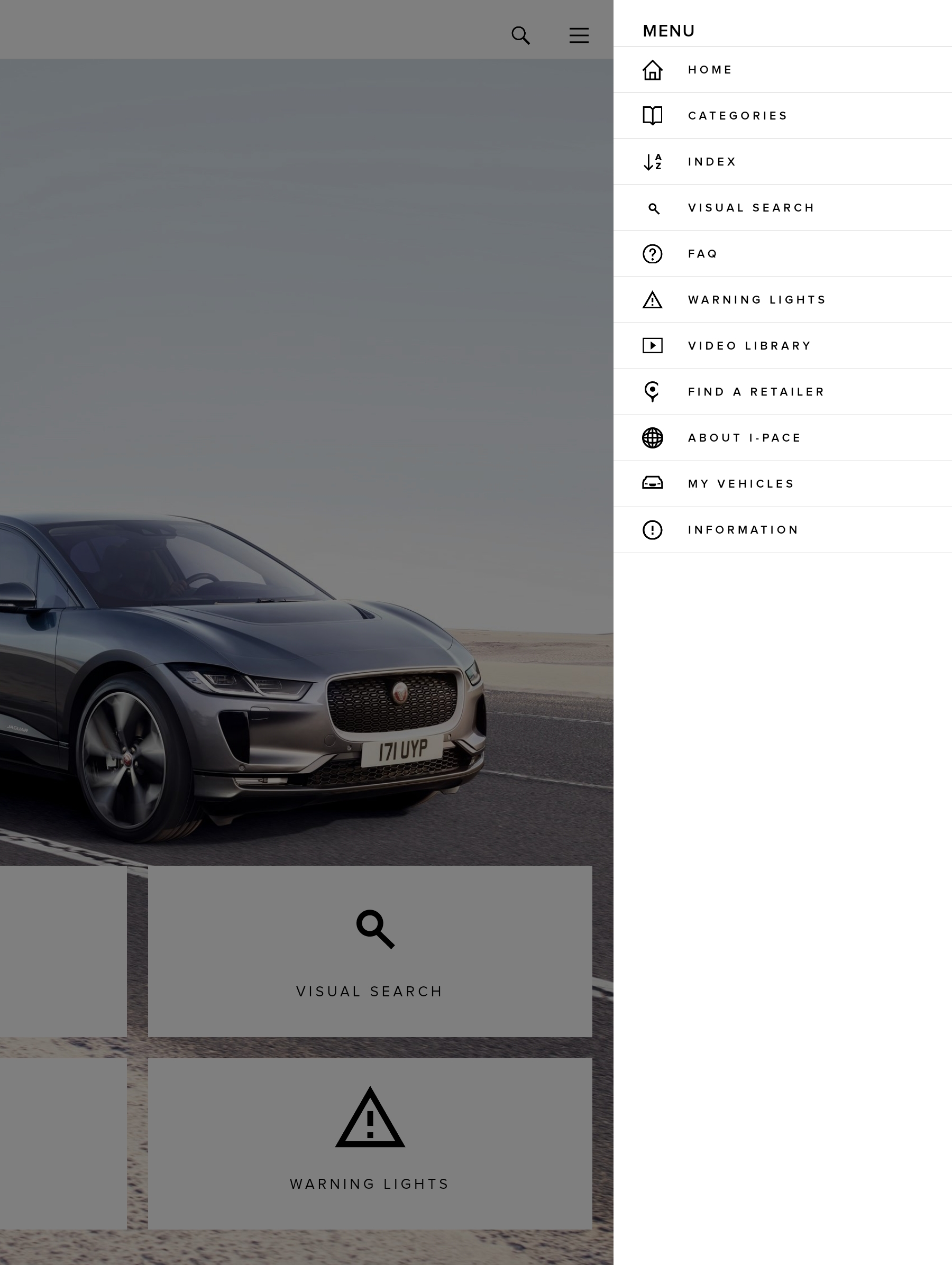Click the Categories open-book icon
The width and height of the screenshot is (952, 1265).
(652, 115)
